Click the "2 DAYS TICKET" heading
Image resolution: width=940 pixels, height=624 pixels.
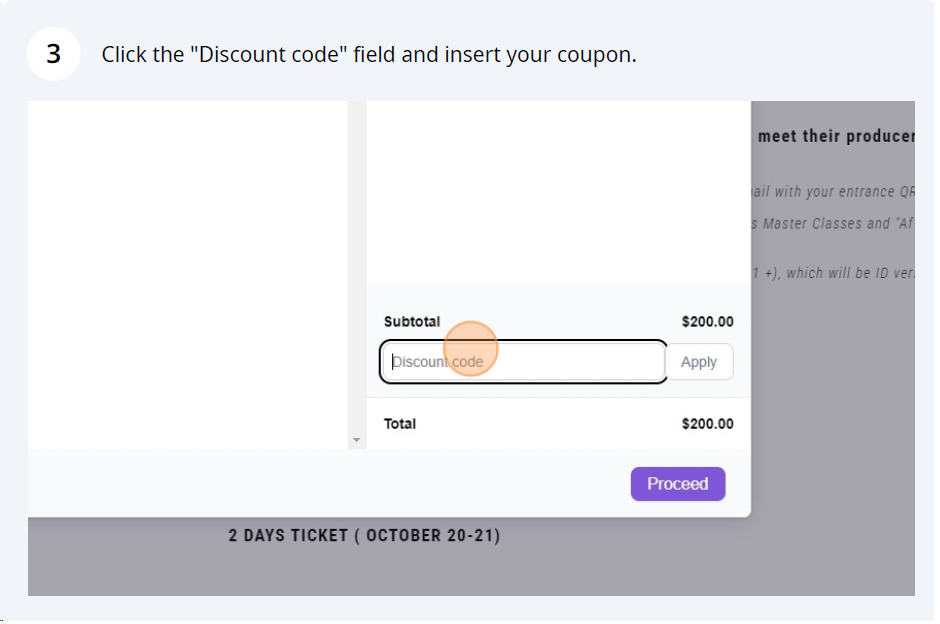coord(364,536)
